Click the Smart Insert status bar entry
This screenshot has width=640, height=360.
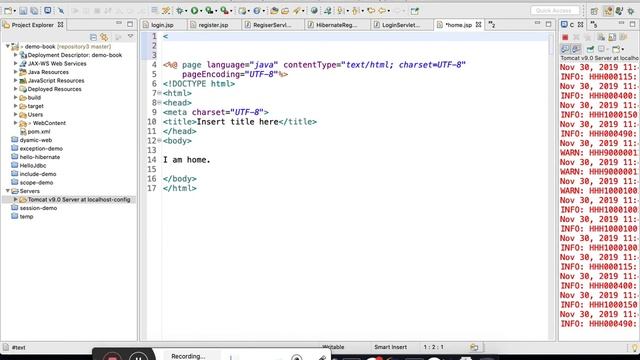[x=390, y=347]
